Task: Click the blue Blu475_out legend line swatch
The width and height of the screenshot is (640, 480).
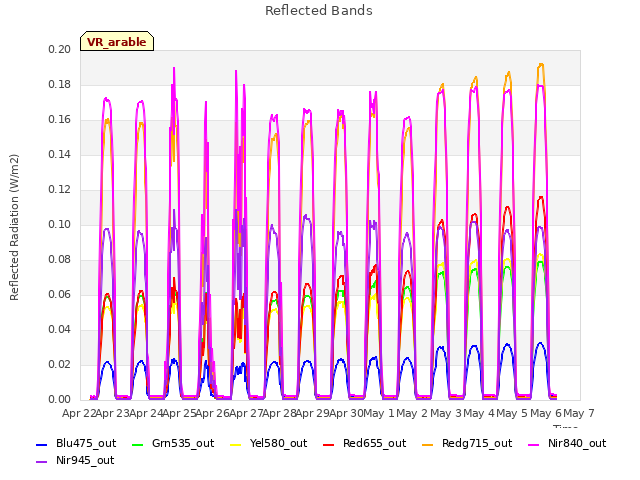Action: tap(42, 444)
